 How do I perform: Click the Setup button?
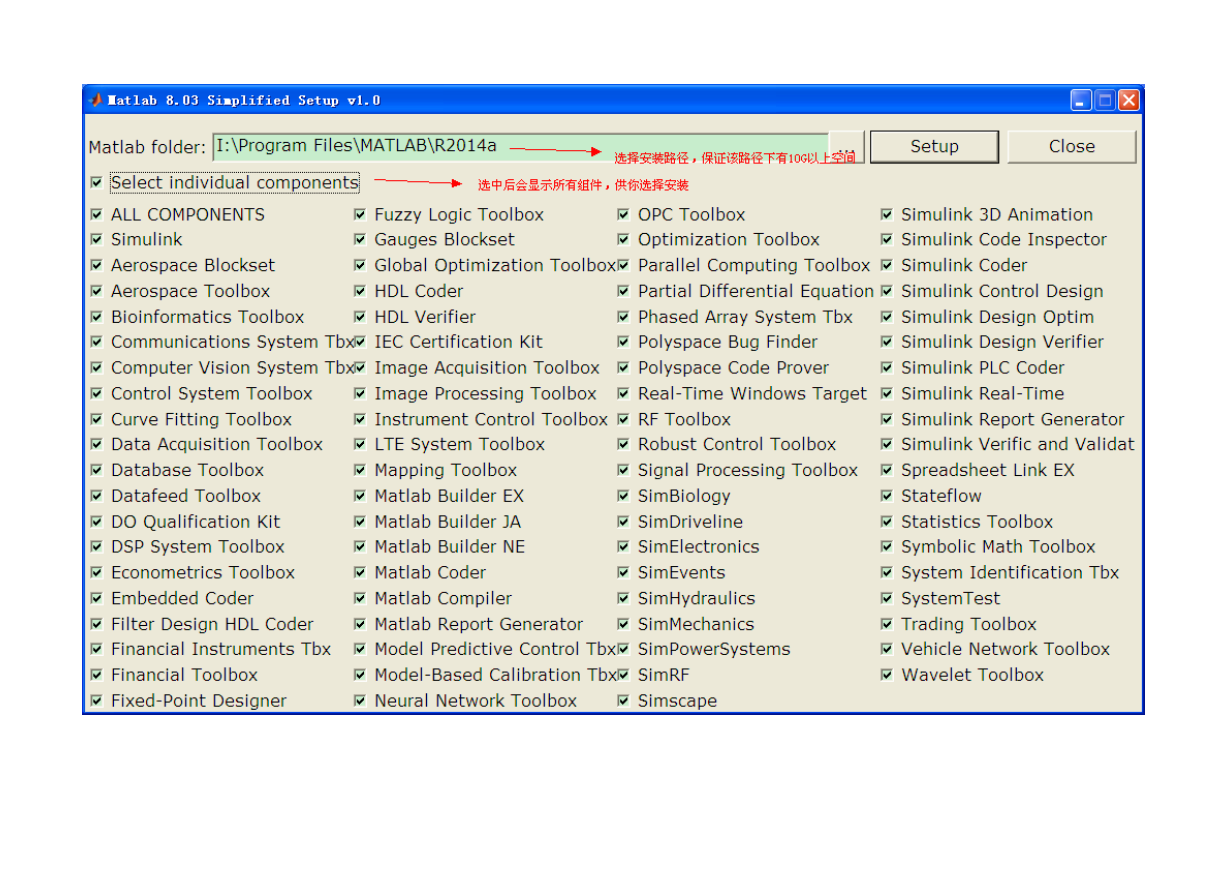tap(934, 146)
